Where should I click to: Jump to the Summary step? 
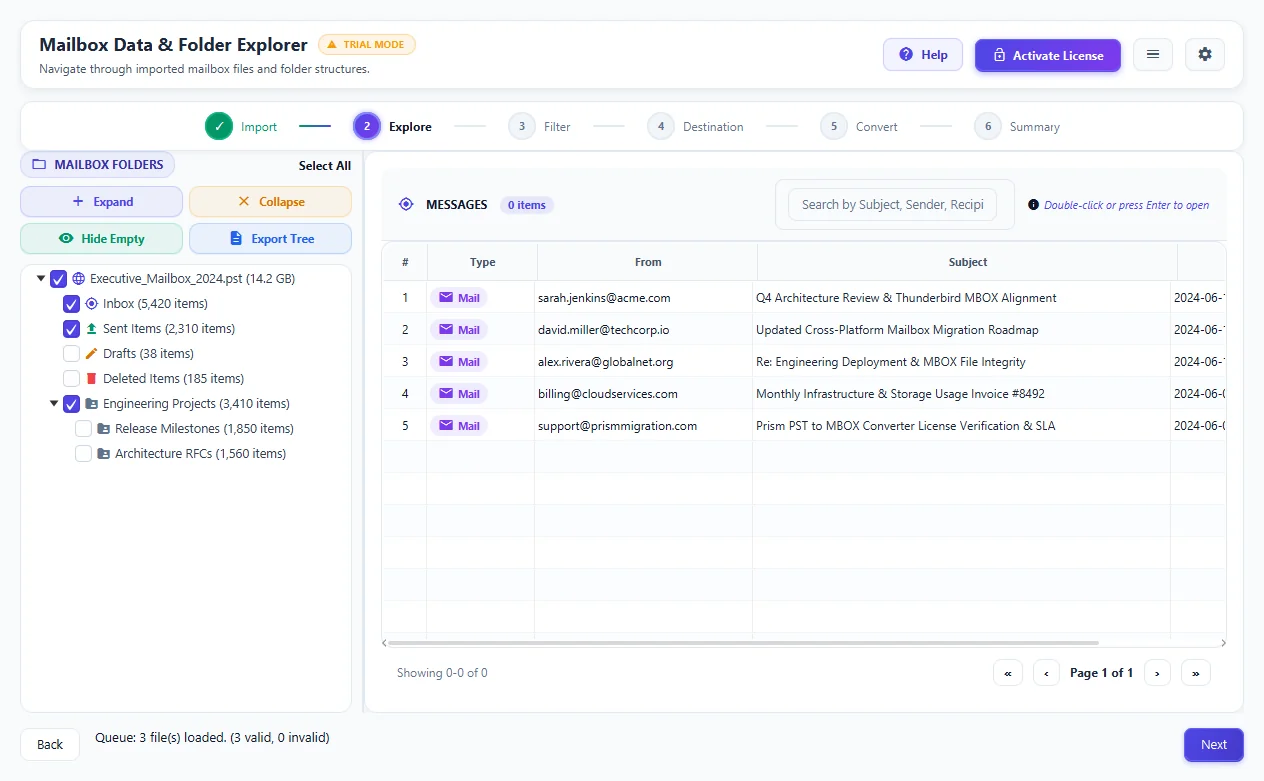point(1017,127)
